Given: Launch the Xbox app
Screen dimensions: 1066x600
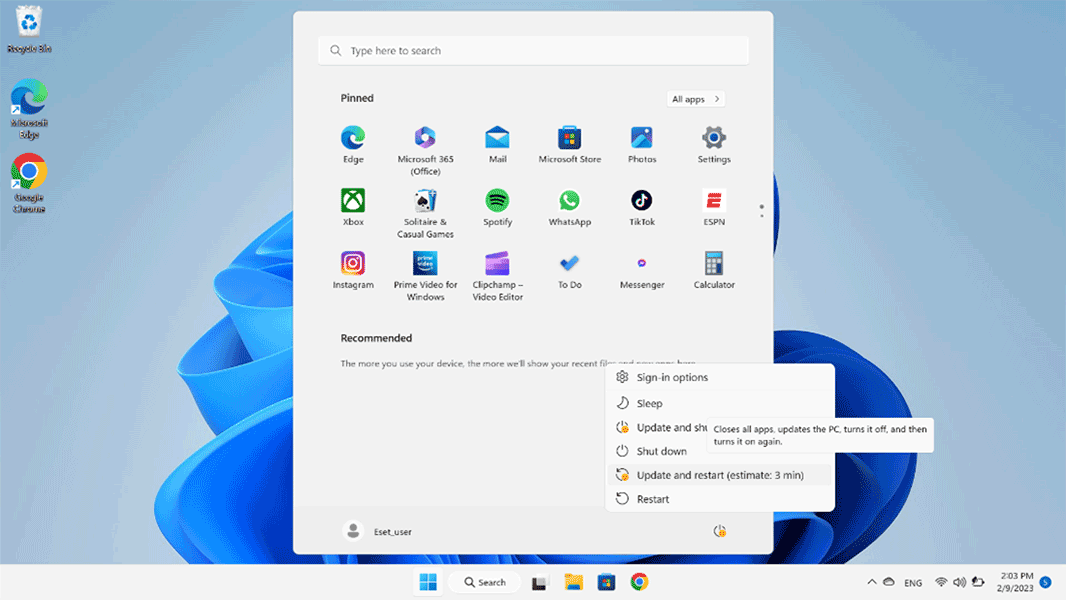Looking at the screenshot, I should click(x=353, y=201).
